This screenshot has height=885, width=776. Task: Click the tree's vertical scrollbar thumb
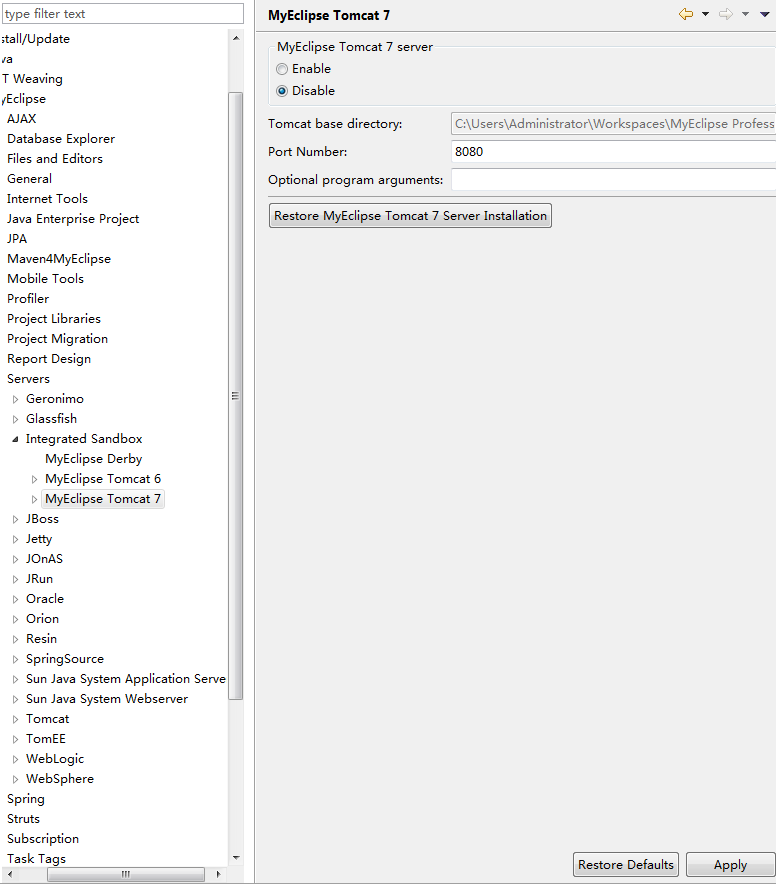[x=236, y=396]
